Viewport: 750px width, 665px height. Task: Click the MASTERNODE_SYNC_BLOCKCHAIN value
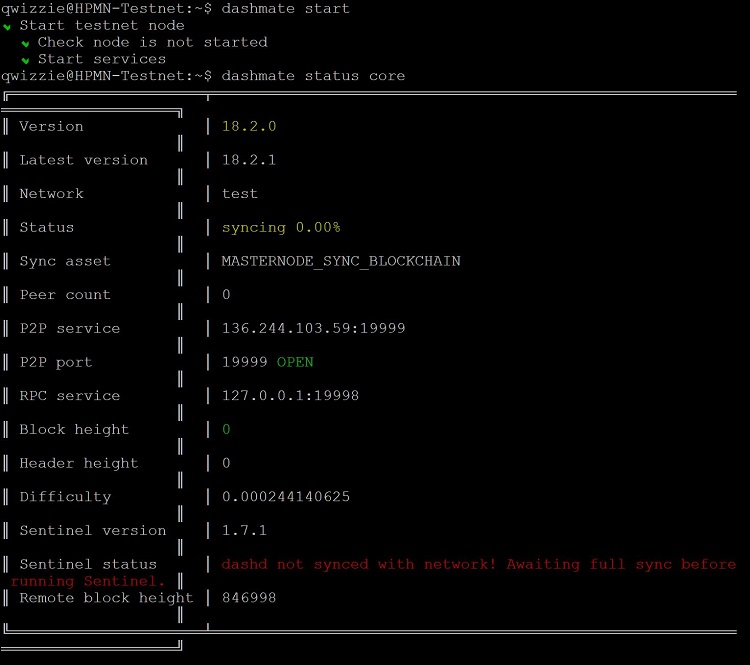[341, 261]
